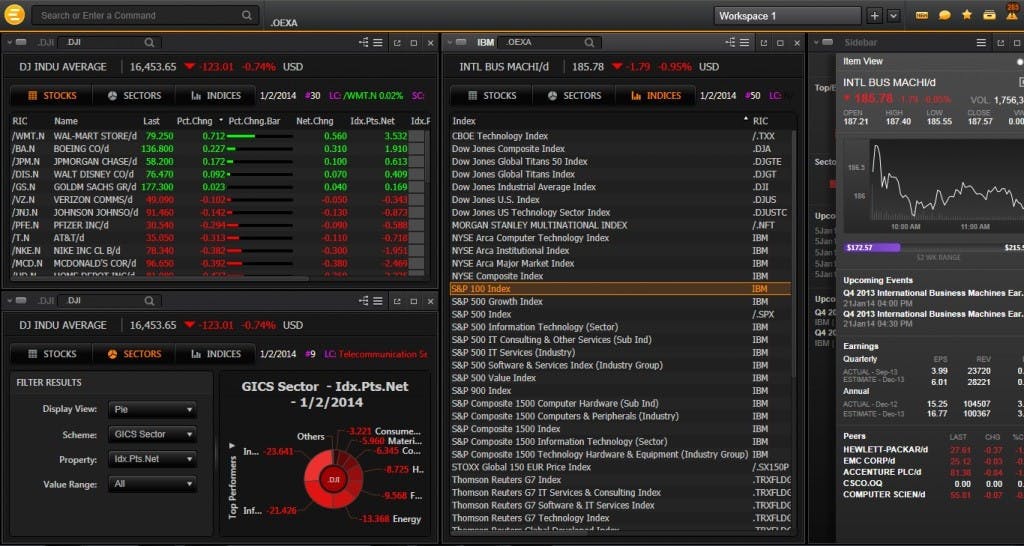Open the hamburger menu in IBM panel

tap(744, 42)
